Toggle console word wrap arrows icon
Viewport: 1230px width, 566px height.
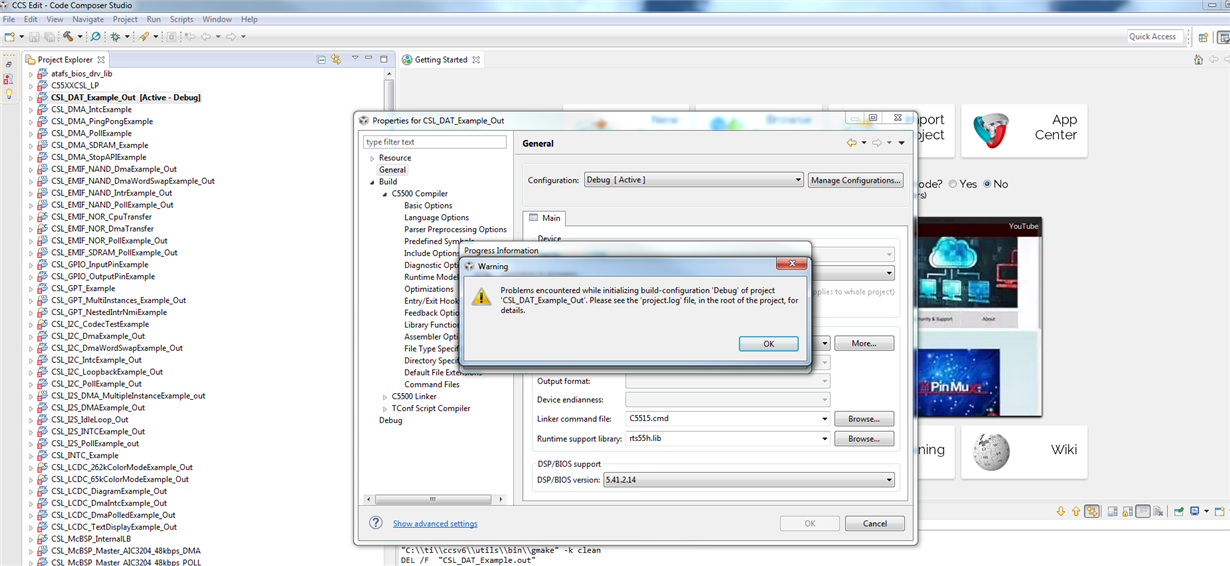point(1092,511)
